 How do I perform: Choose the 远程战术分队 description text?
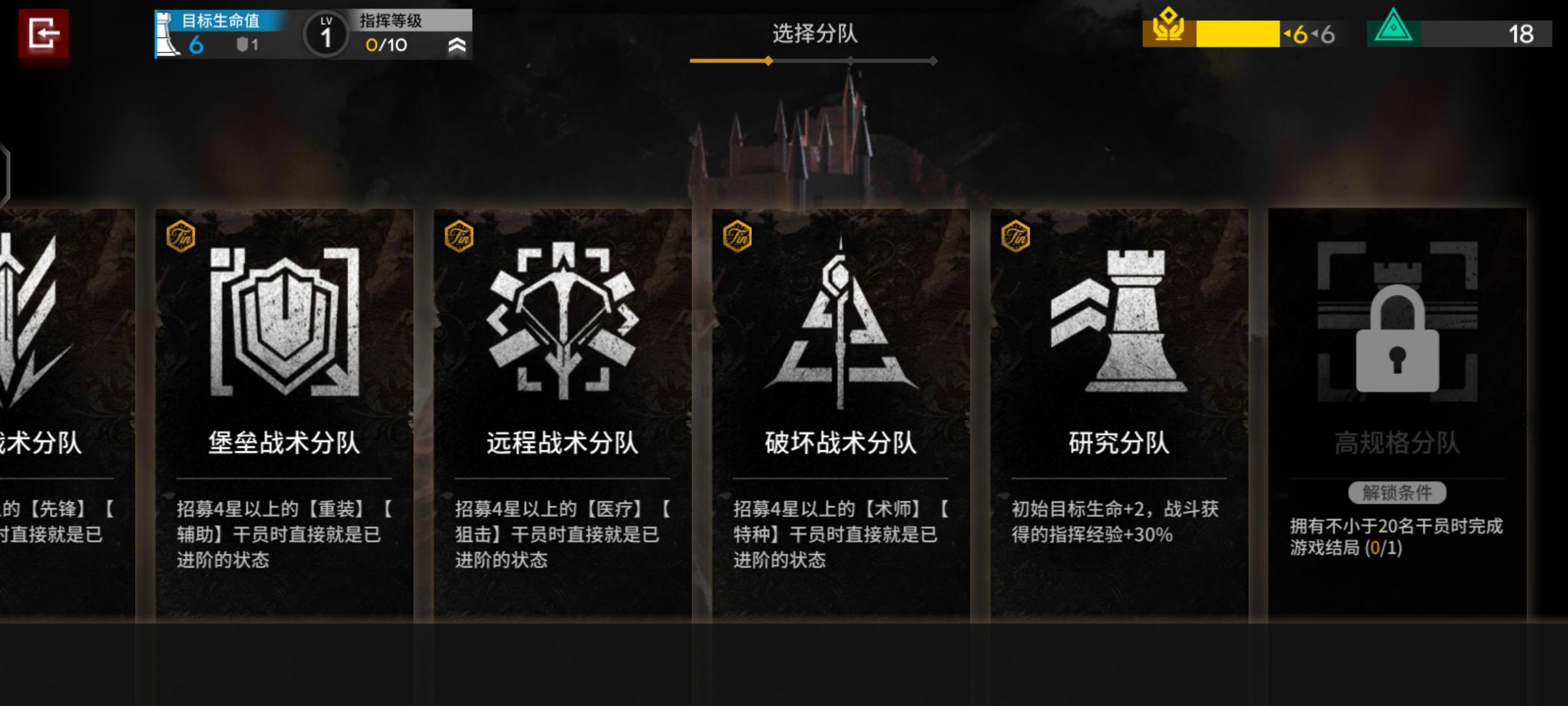pos(563,534)
